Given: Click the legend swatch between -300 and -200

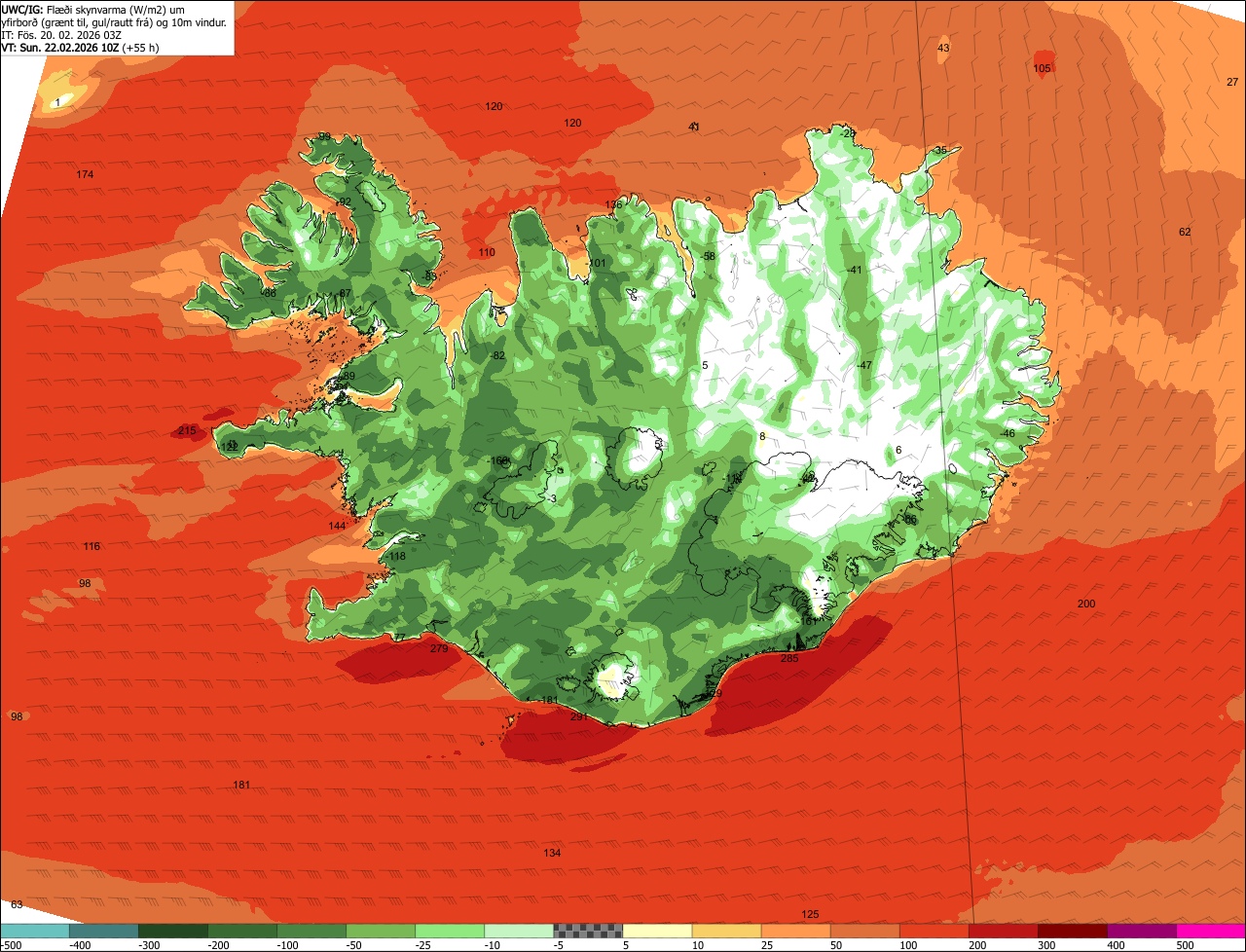Looking at the screenshot, I should [172, 931].
